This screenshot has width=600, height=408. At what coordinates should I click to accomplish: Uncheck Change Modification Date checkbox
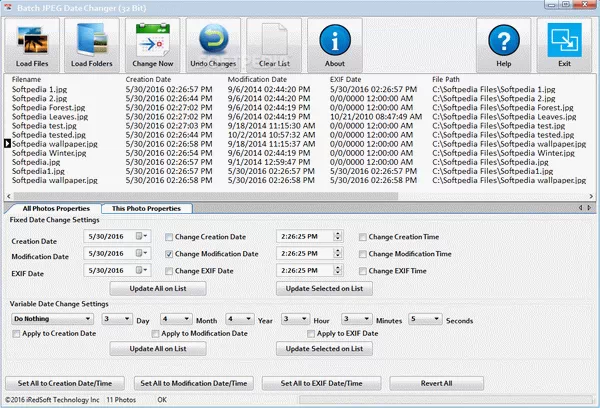click(169, 254)
